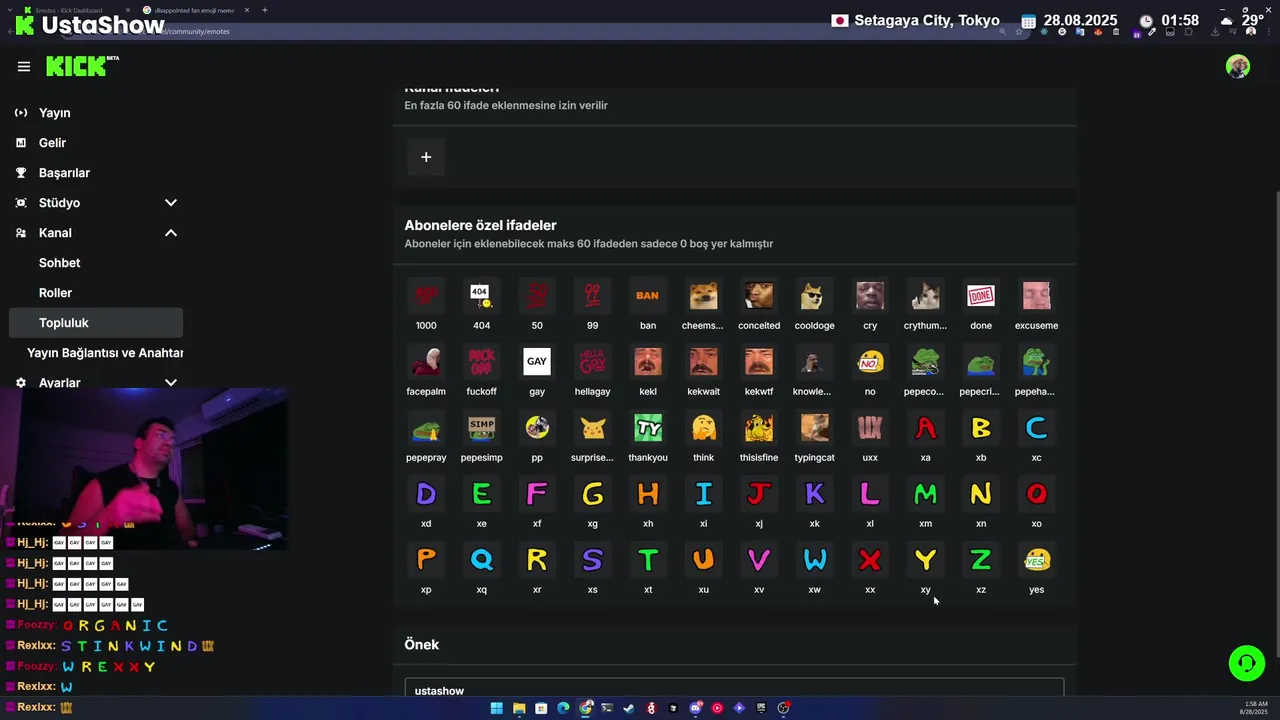Select the xa letter A emote

tap(925, 428)
